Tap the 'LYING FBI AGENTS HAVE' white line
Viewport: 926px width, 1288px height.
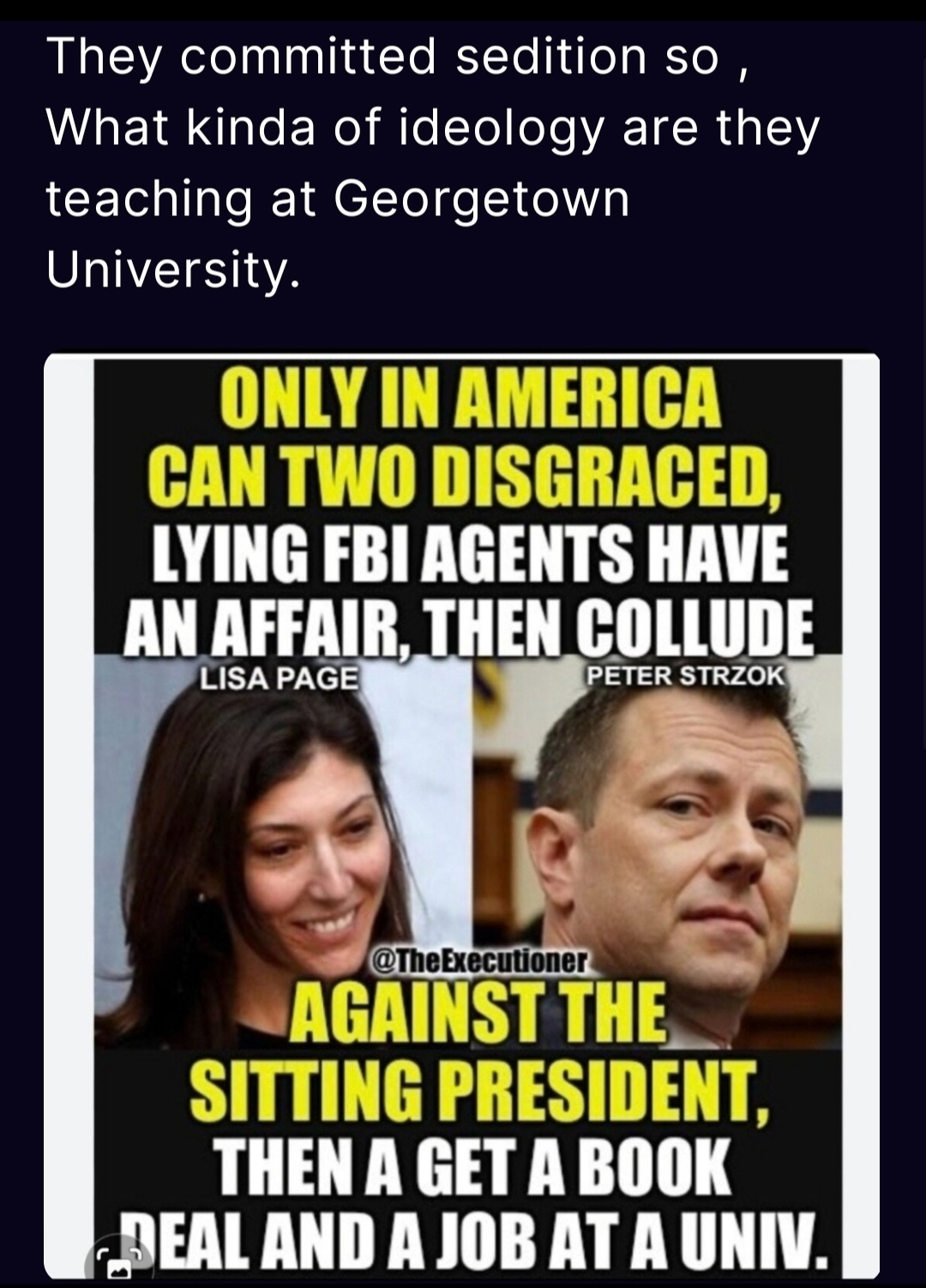tap(469, 554)
